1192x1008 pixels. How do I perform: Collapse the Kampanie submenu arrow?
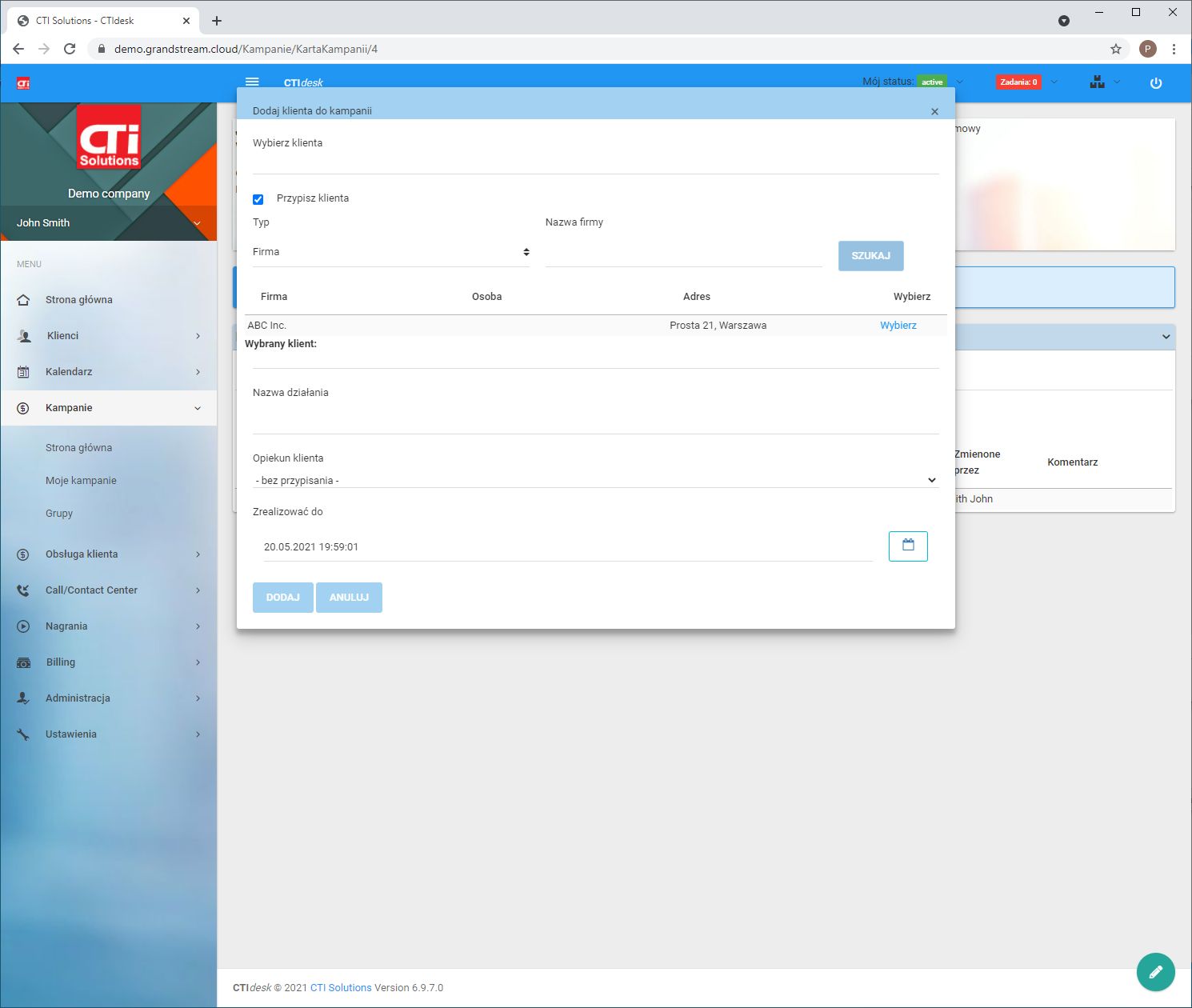pos(198,408)
